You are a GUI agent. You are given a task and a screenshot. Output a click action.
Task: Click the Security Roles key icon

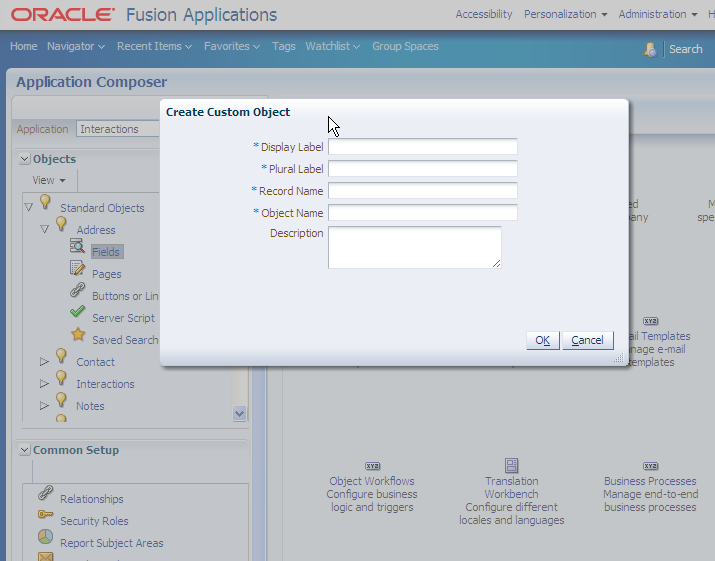[46, 514]
